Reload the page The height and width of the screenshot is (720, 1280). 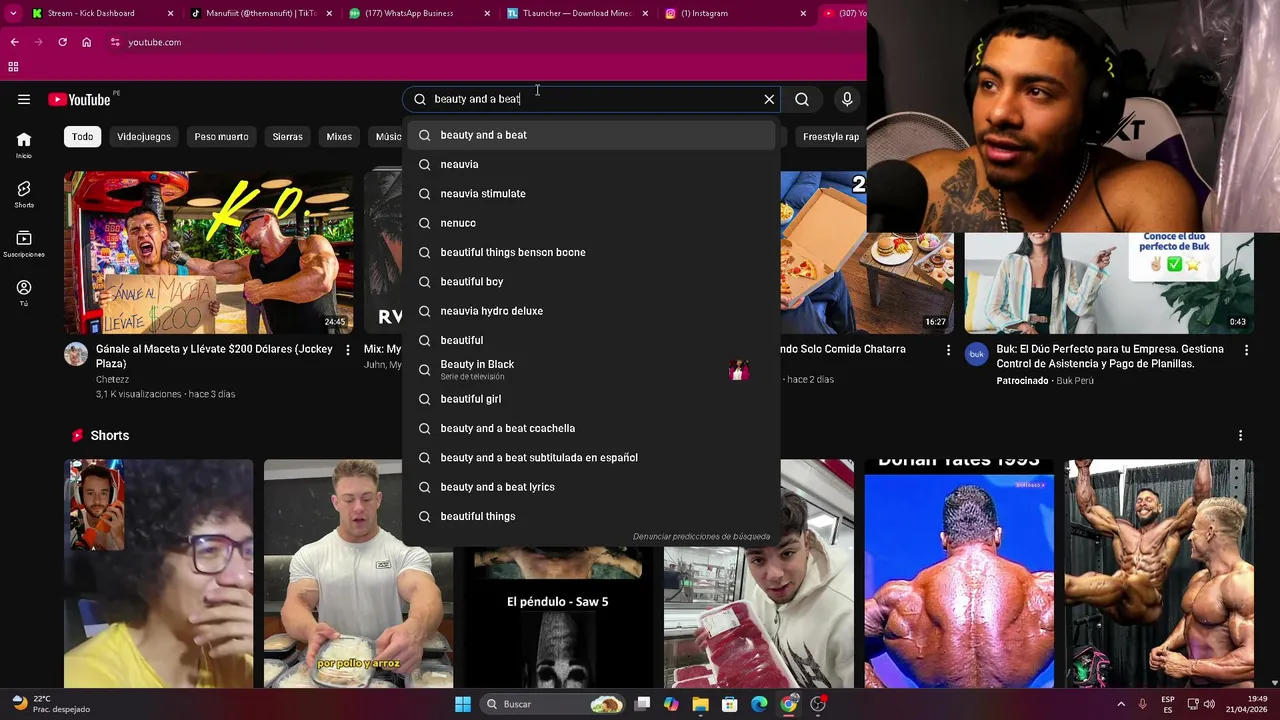pos(62,42)
